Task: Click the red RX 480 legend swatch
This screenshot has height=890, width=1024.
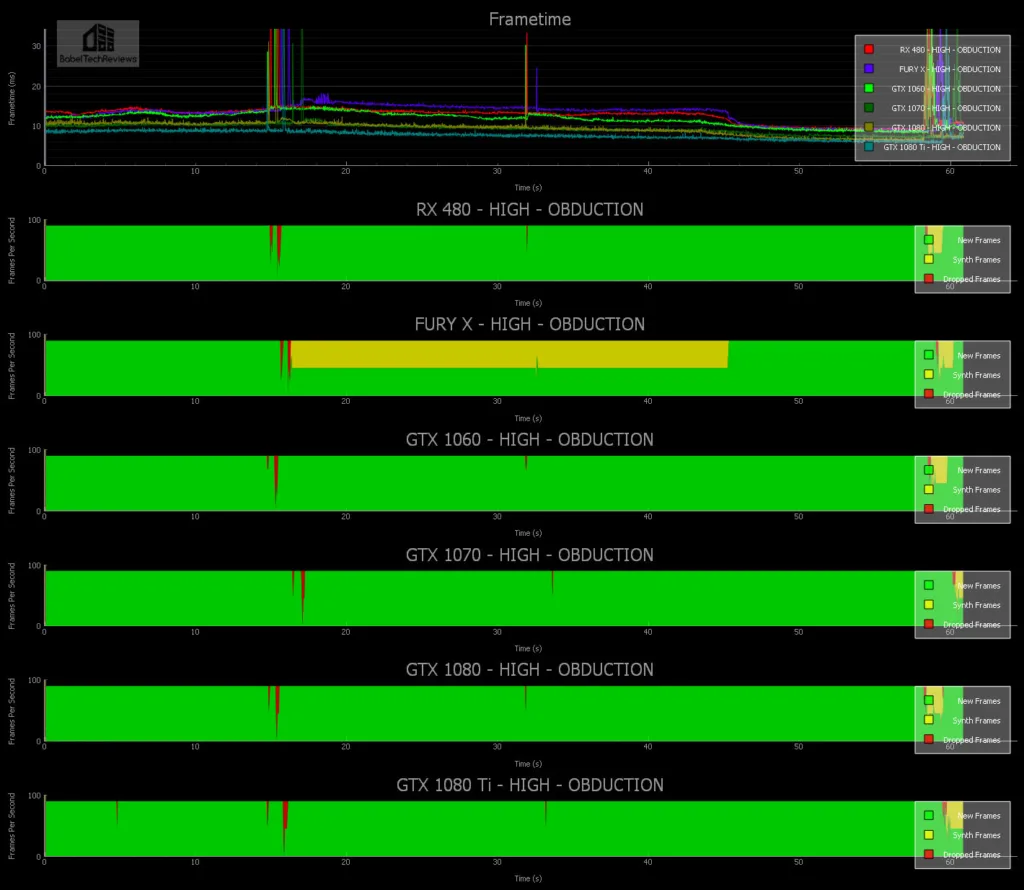Action: (869, 49)
